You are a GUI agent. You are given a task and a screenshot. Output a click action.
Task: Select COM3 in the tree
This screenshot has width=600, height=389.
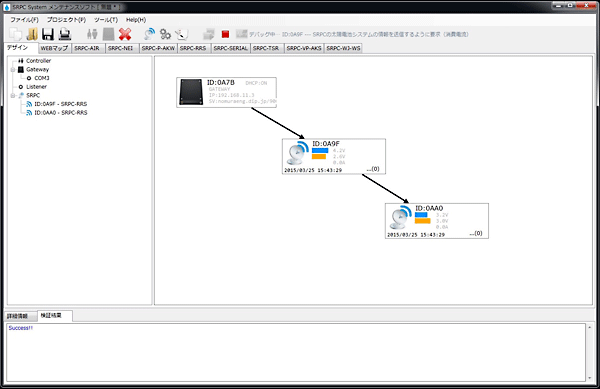click(42, 78)
